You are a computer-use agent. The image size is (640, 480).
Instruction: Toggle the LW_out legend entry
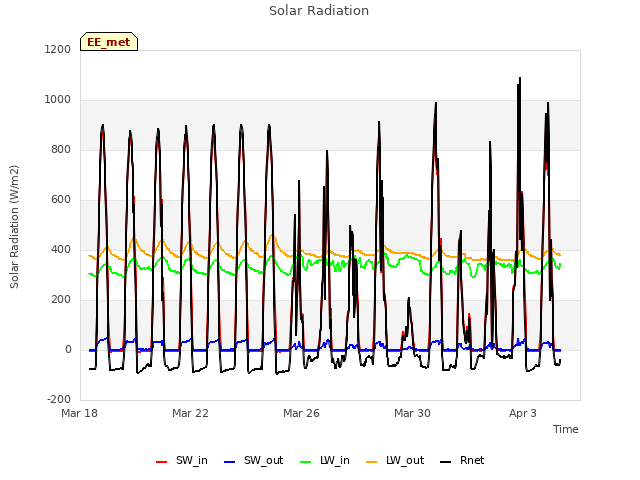click(395, 461)
